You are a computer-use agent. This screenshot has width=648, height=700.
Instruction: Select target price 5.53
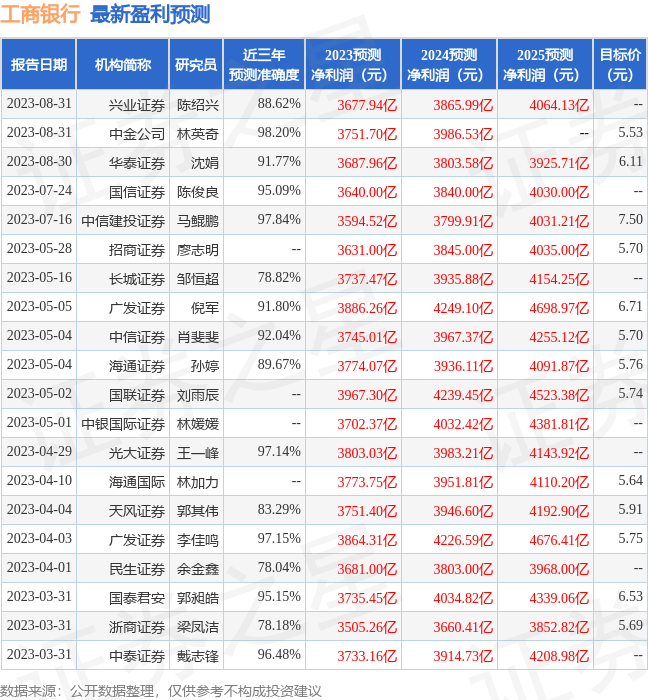630,133
